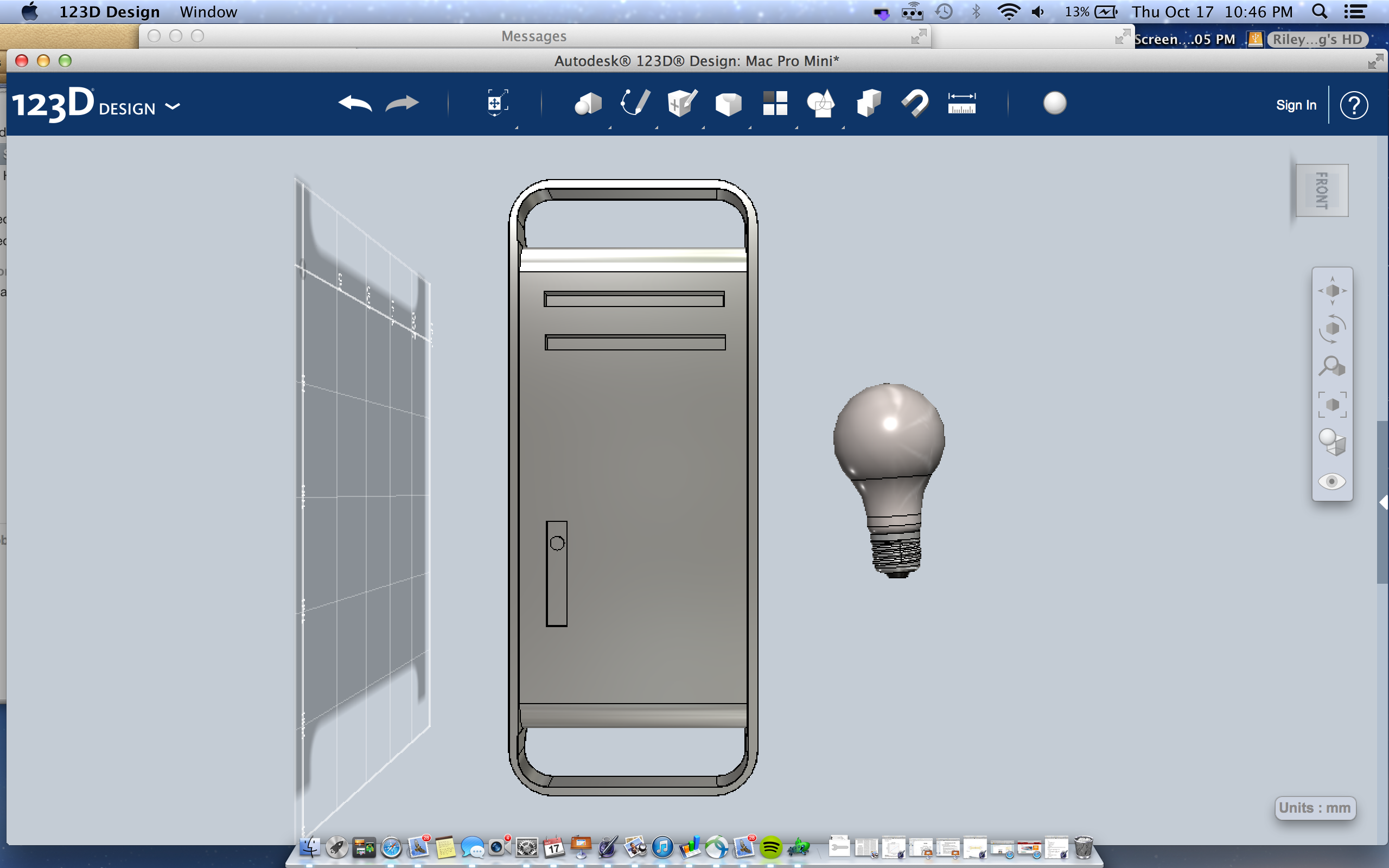Image resolution: width=1389 pixels, height=868 pixels.
Task: Select the Measure ruler tool
Action: (961, 103)
